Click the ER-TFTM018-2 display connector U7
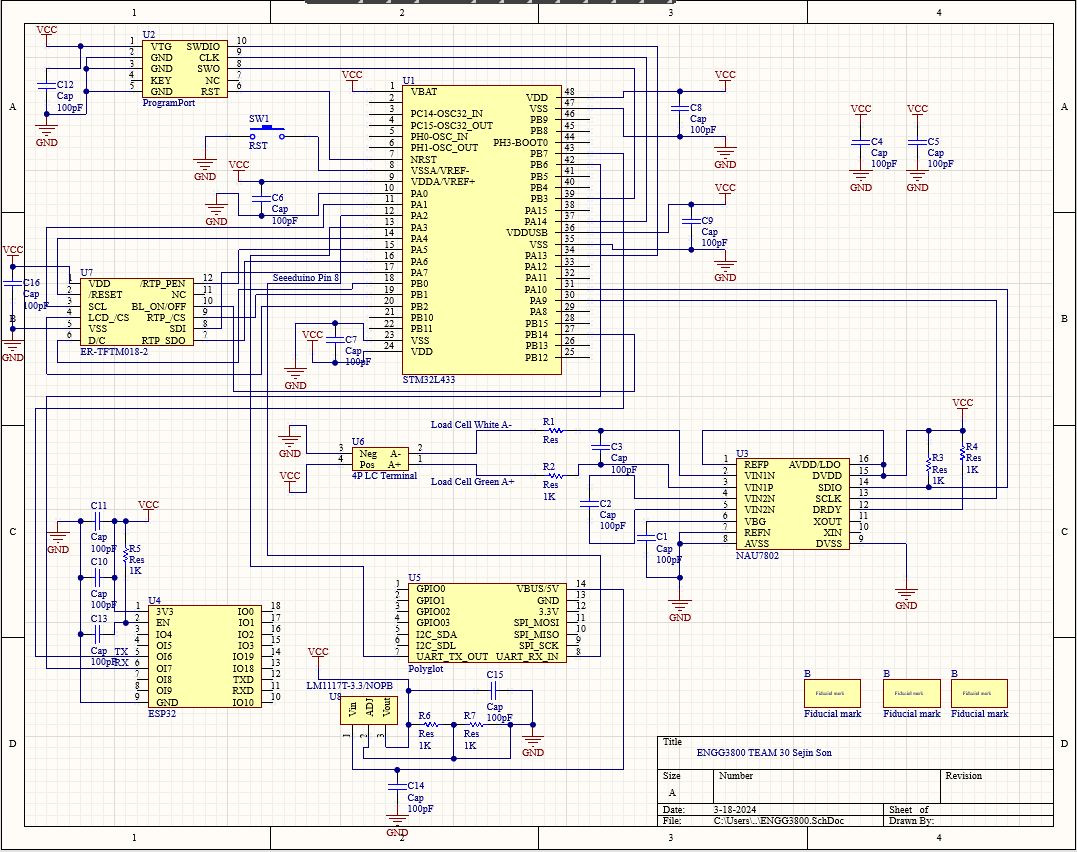The width and height of the screenshot is (1077, 852). pos(135,312)
